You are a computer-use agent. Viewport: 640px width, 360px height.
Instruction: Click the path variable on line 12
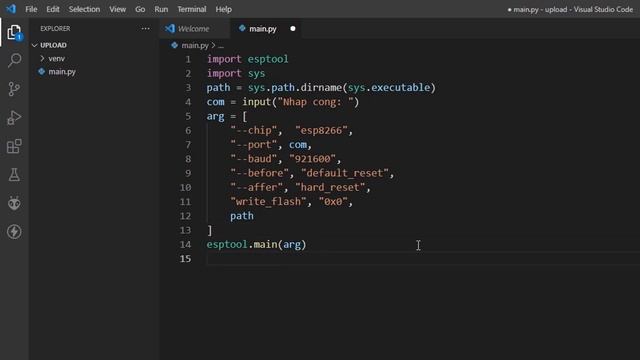click(x=242, y=216)
